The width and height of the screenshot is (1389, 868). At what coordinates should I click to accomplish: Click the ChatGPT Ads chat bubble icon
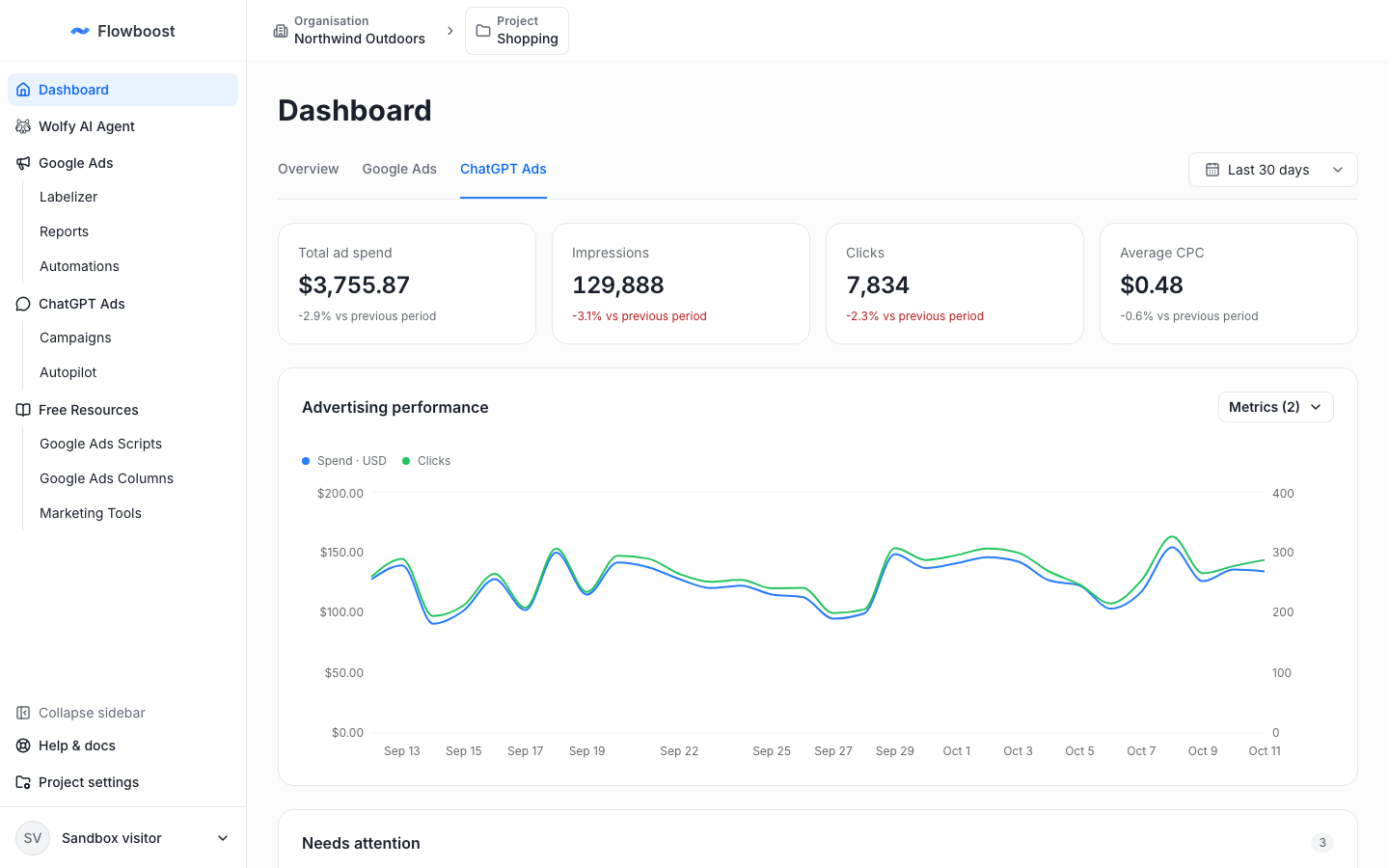click(x=23, y=304)
